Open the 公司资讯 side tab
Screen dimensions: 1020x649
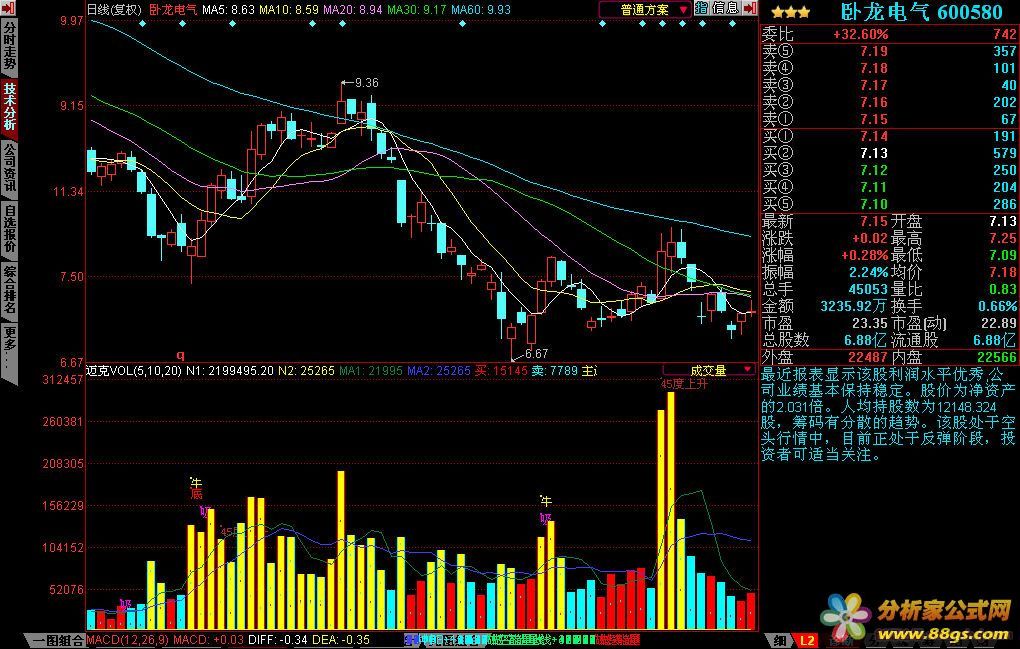9,167
